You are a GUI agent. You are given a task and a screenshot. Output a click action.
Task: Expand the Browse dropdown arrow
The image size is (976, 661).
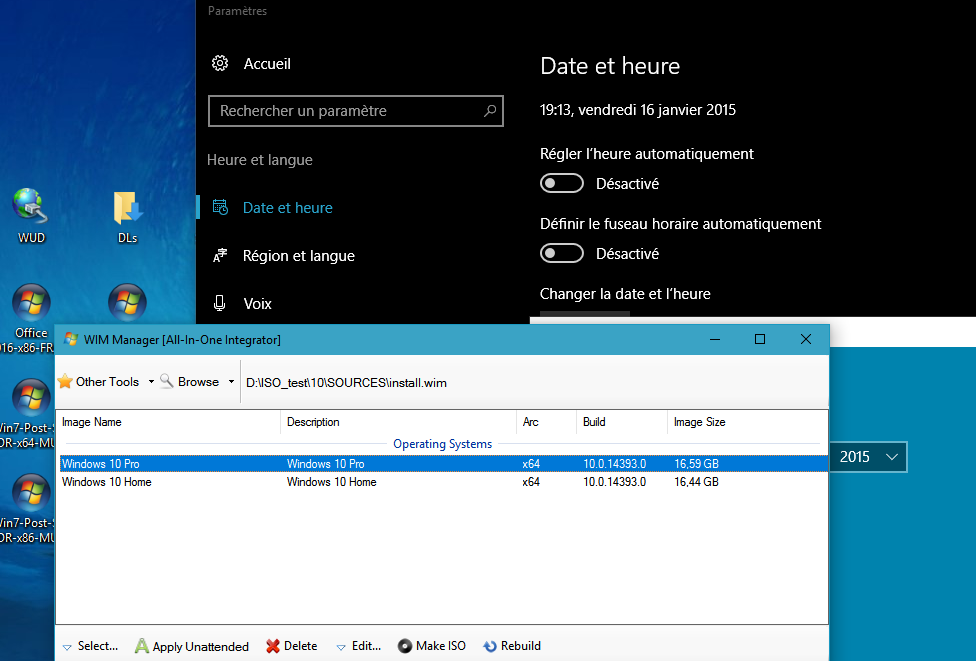(231, 382)
